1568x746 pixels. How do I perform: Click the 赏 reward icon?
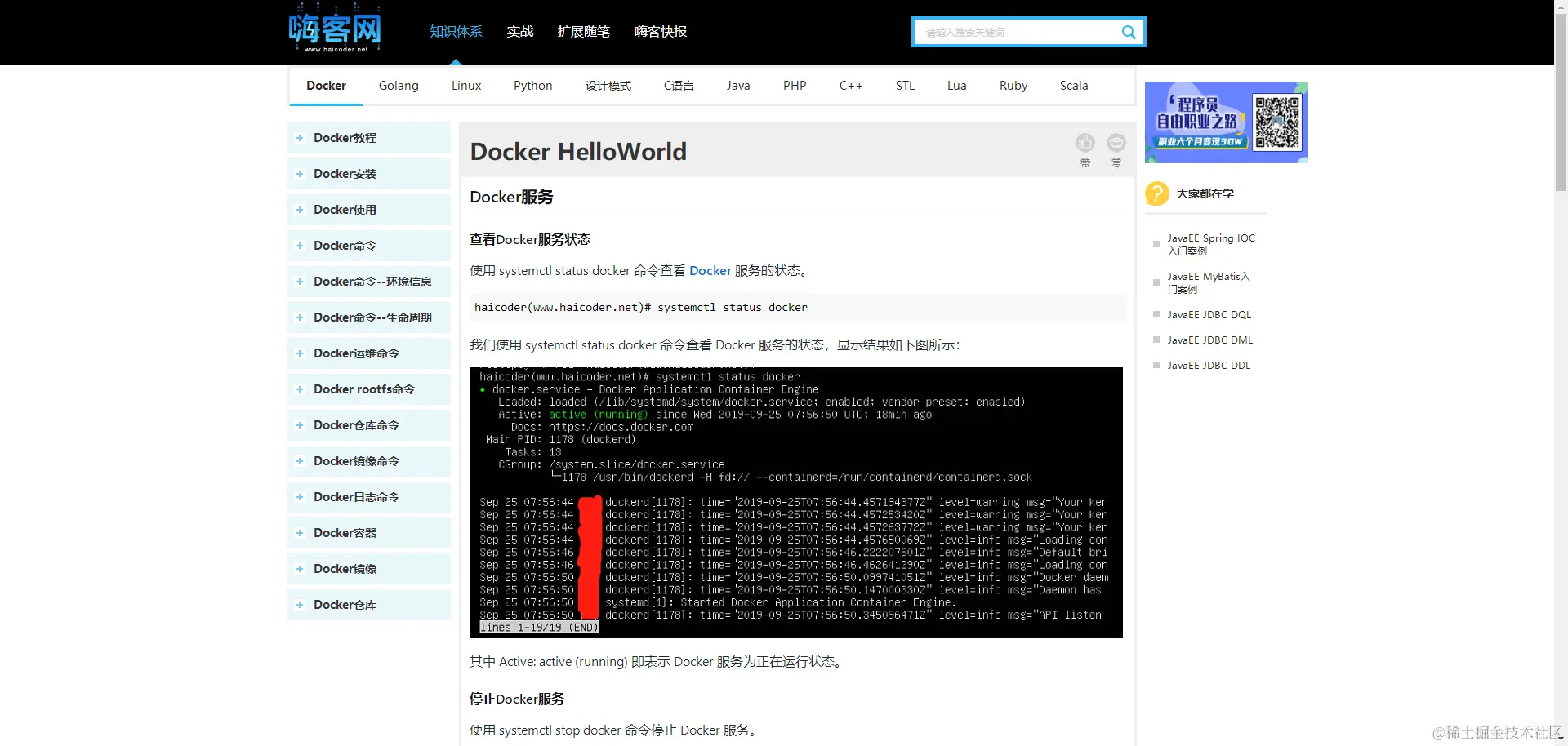pyautogui.click(x=1116, y=143)
